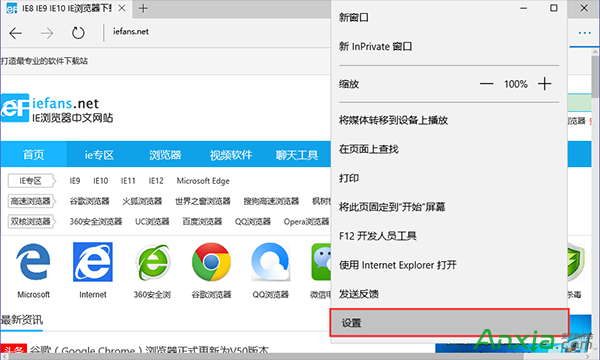Open the Microsoft Edge text link
600x360 pixels.
(203, 181)
